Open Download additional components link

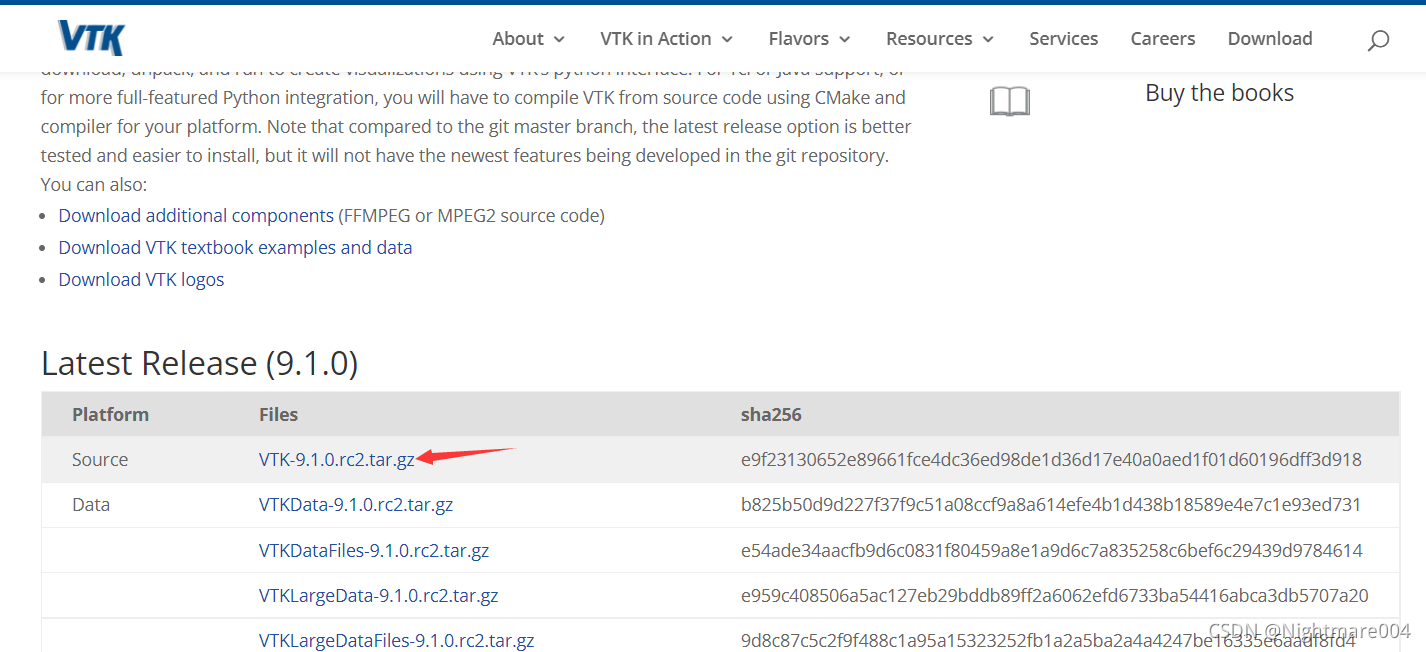(x=196, y=215)
